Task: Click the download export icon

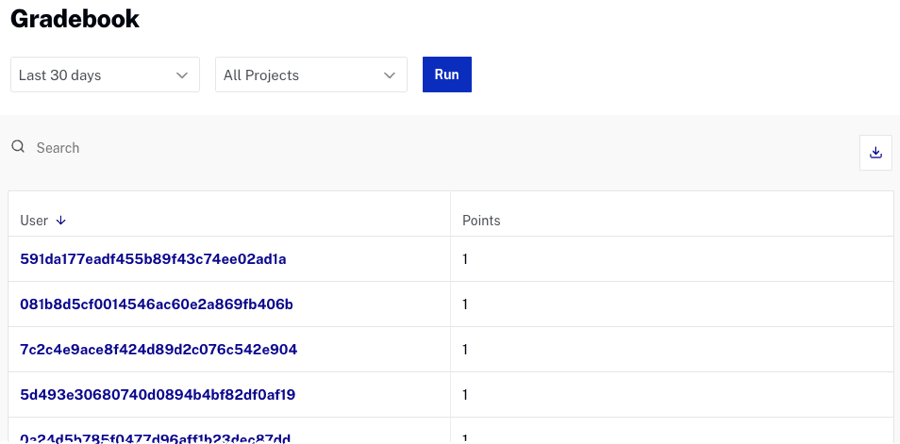Action: tap(876, 152)
